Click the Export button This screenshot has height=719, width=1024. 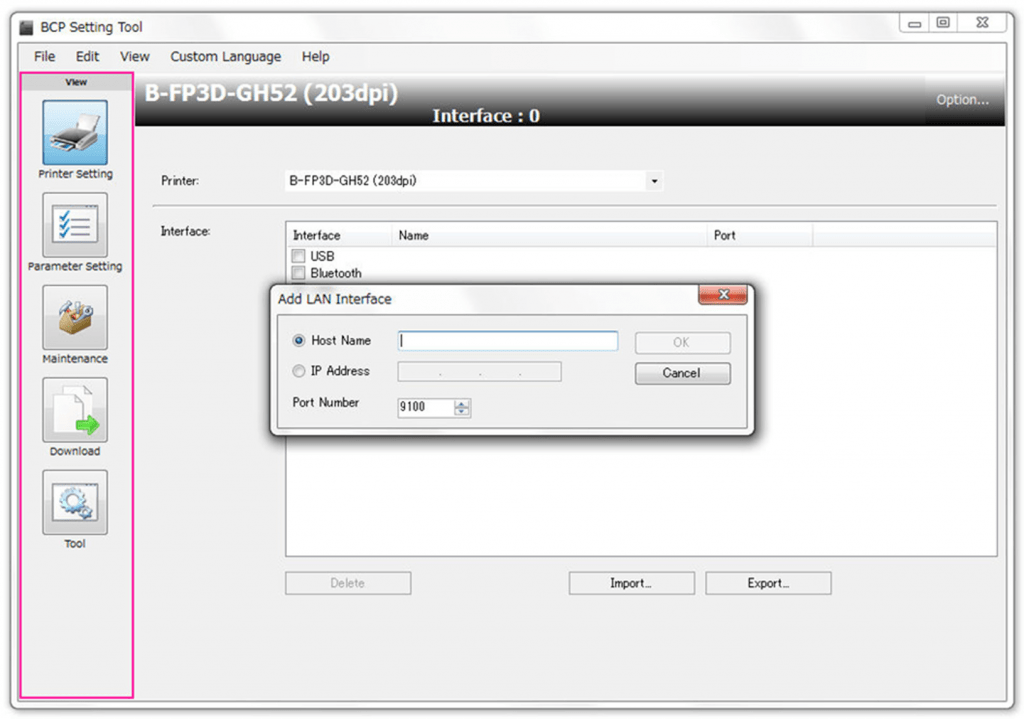tap(768, 583)
